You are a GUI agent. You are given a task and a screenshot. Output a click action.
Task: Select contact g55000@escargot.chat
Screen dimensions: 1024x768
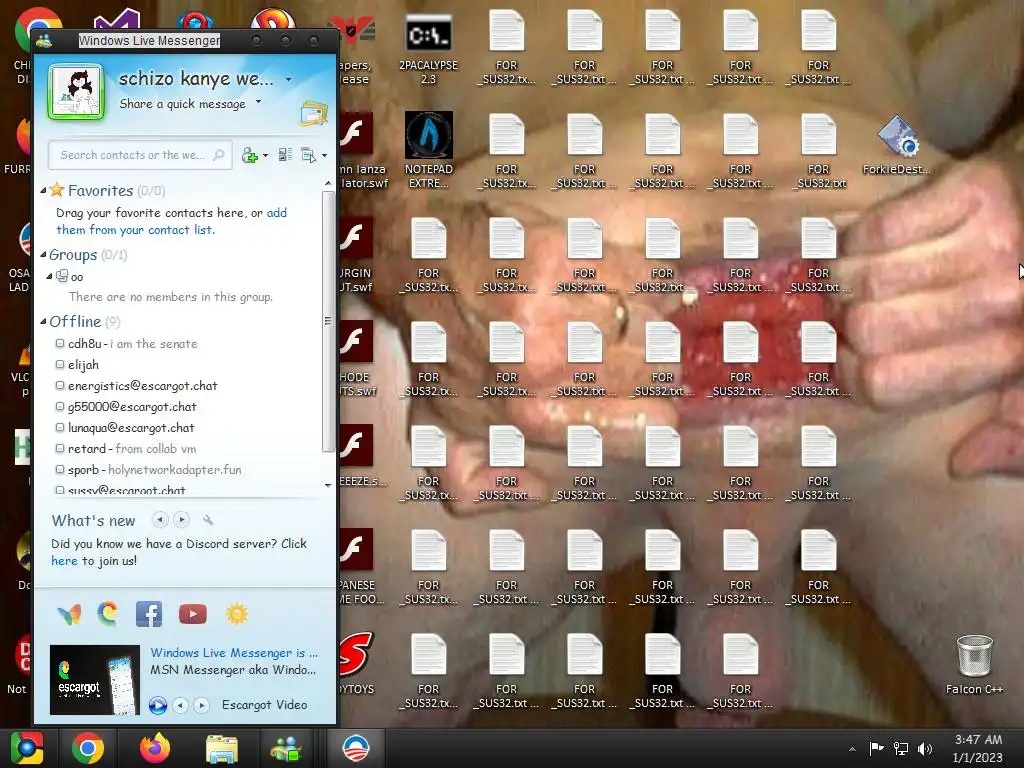[x=126, y=406]
